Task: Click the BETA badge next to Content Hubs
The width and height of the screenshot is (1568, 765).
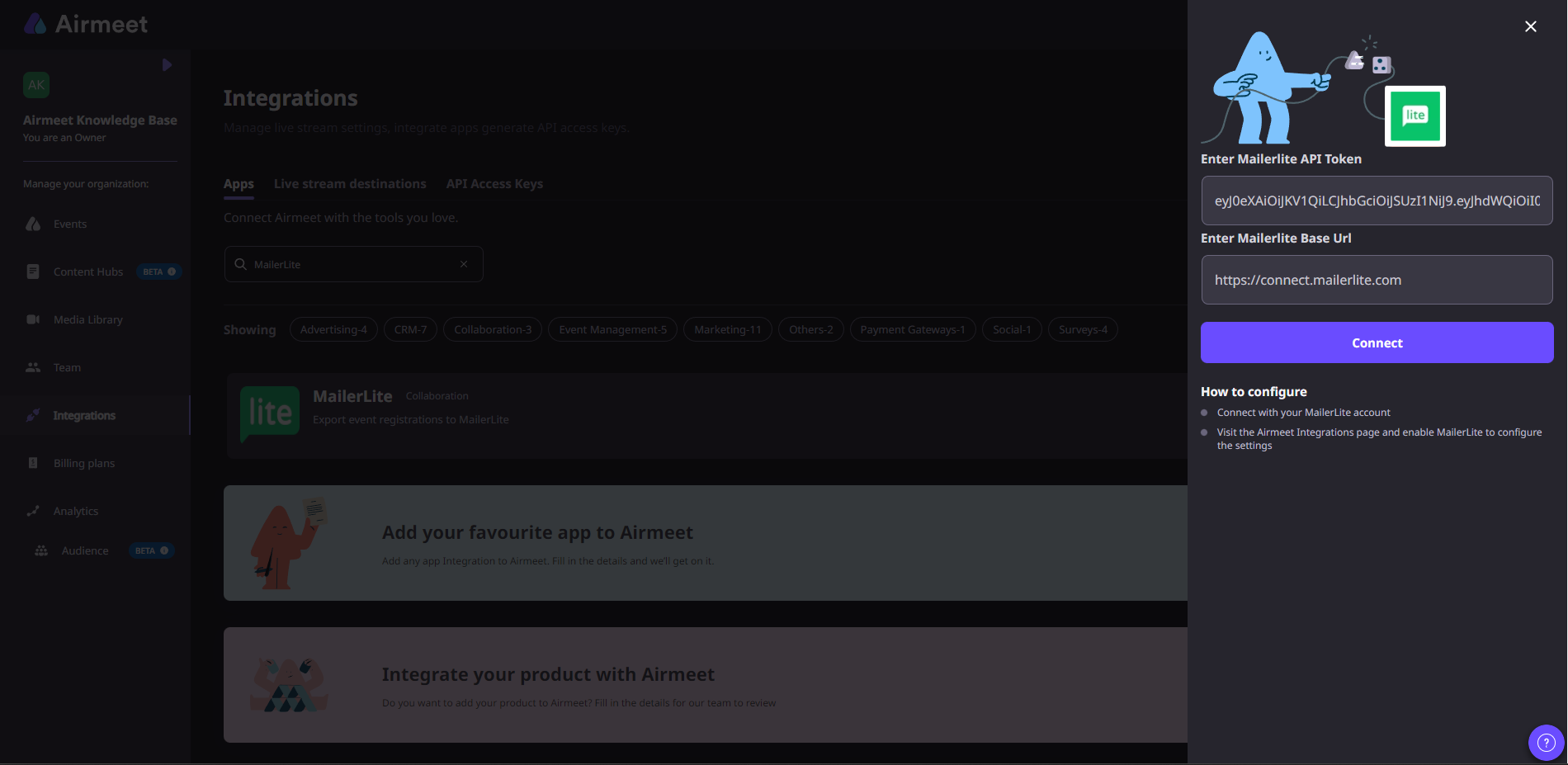Action: [x=159, y=272]
